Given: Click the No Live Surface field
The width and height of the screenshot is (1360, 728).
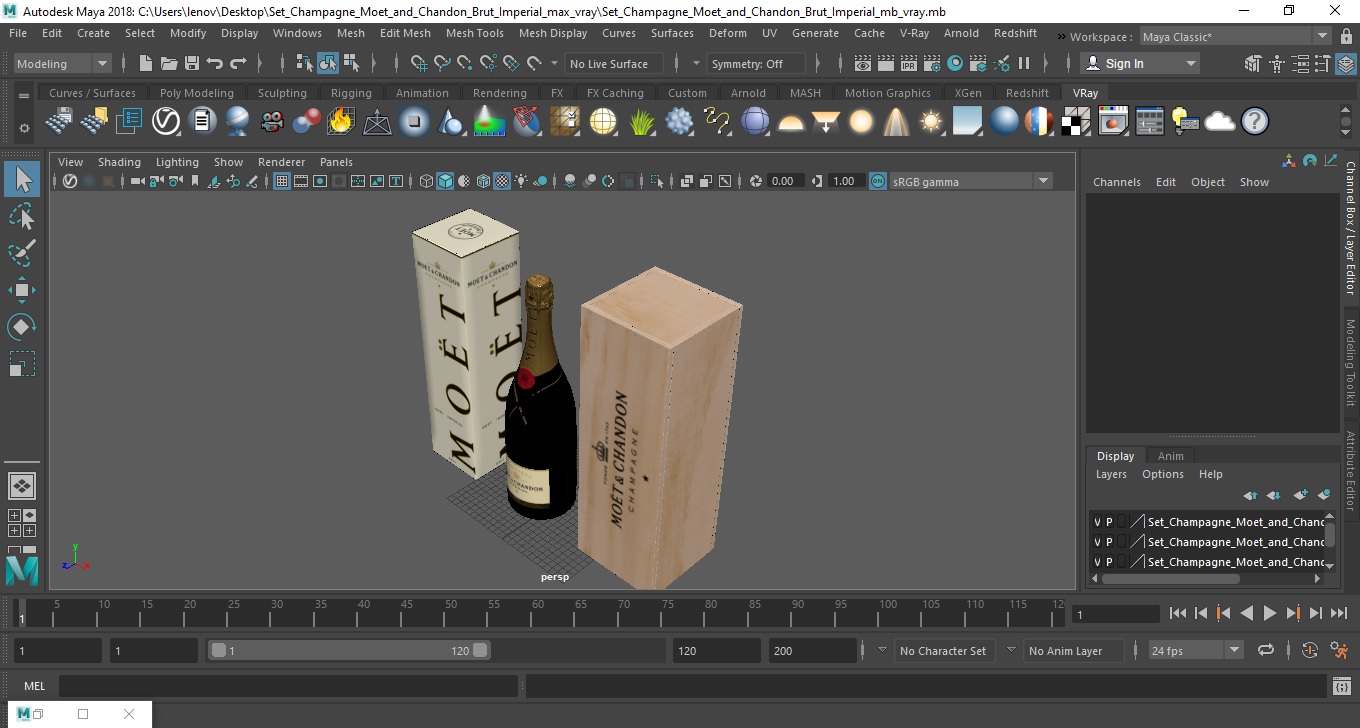Looking at the screenshot, I should (614, 63).
